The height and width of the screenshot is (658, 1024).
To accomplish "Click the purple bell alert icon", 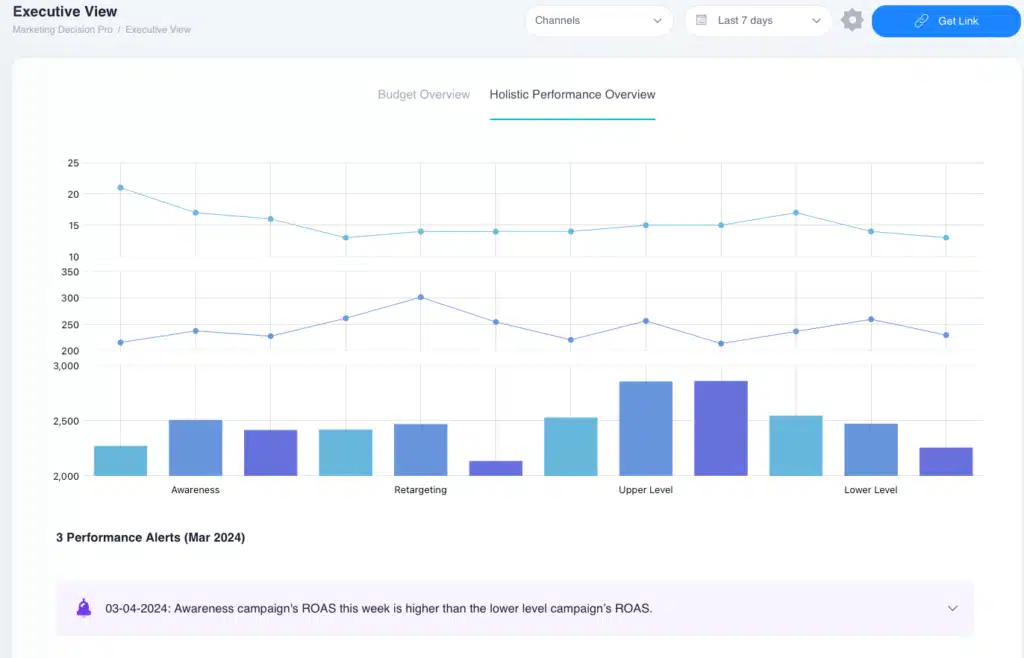I will click(84, 608).
